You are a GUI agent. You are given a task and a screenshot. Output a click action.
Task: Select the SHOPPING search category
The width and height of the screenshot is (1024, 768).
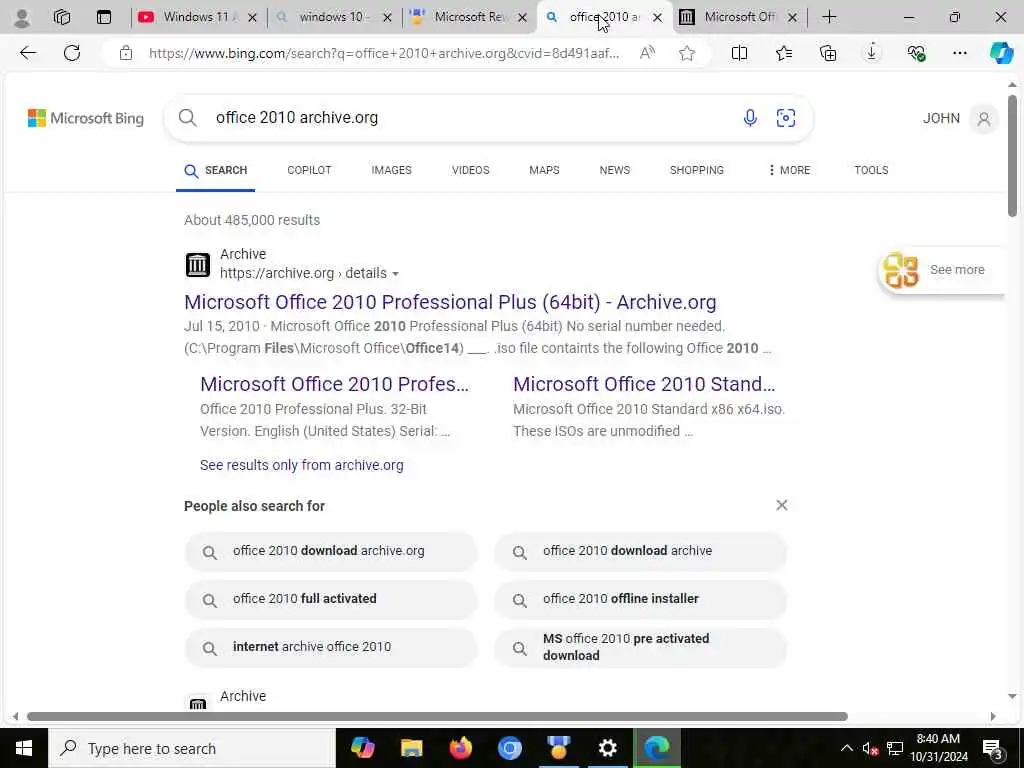coord(696,170)
